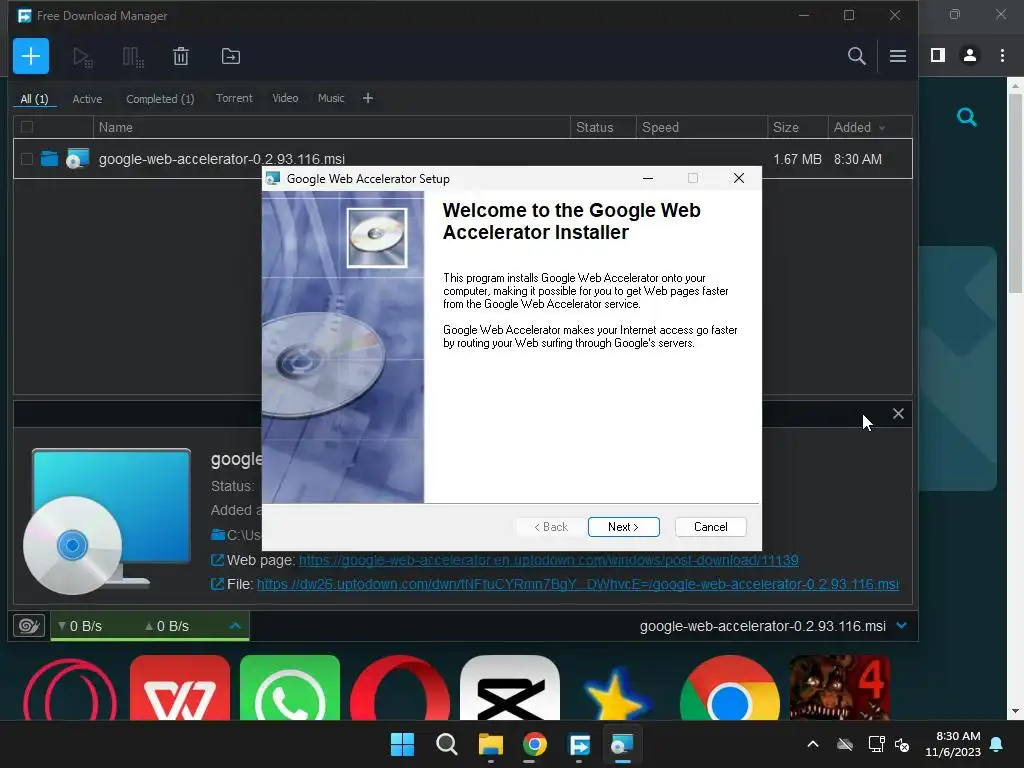Click the large disc thumbnail in details
This screenshot has width=1024, height=768.
click(x=108, y=522)
